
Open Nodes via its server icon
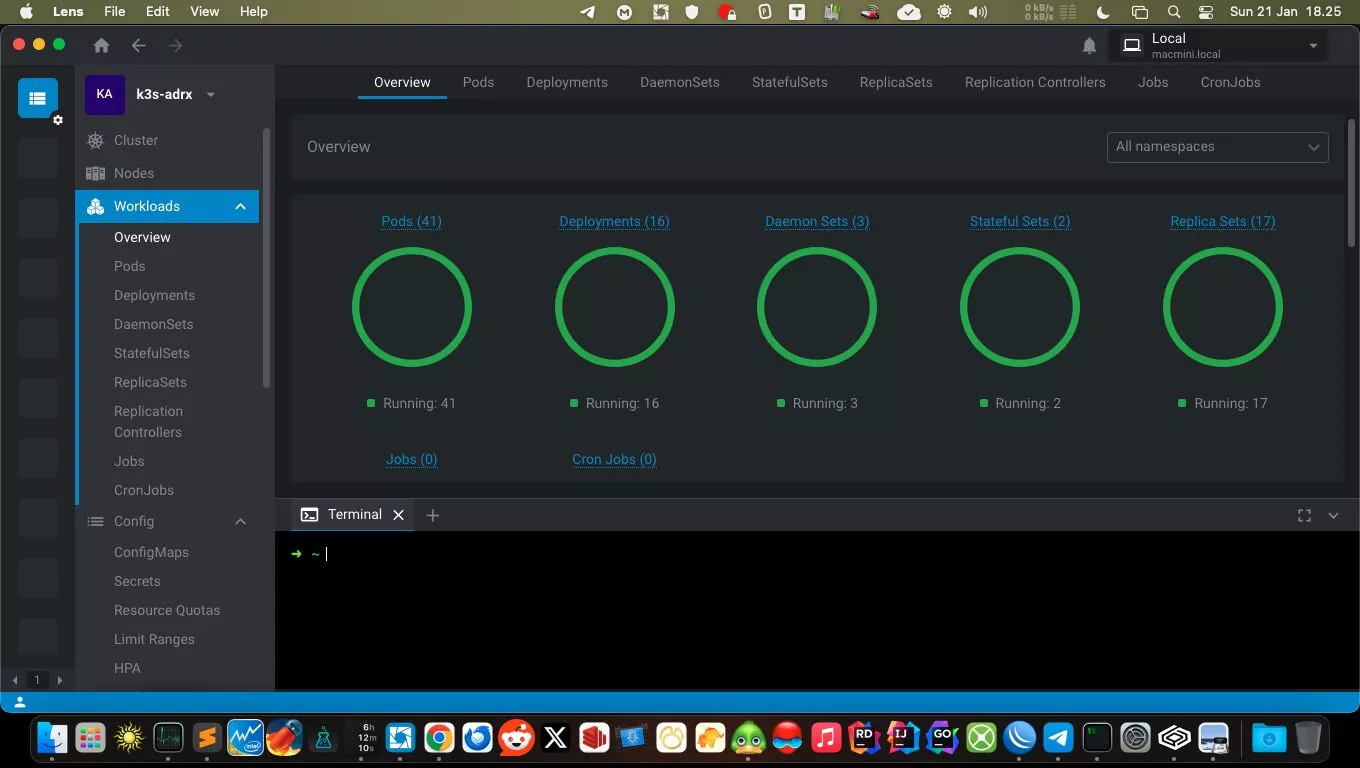(95, 173)
